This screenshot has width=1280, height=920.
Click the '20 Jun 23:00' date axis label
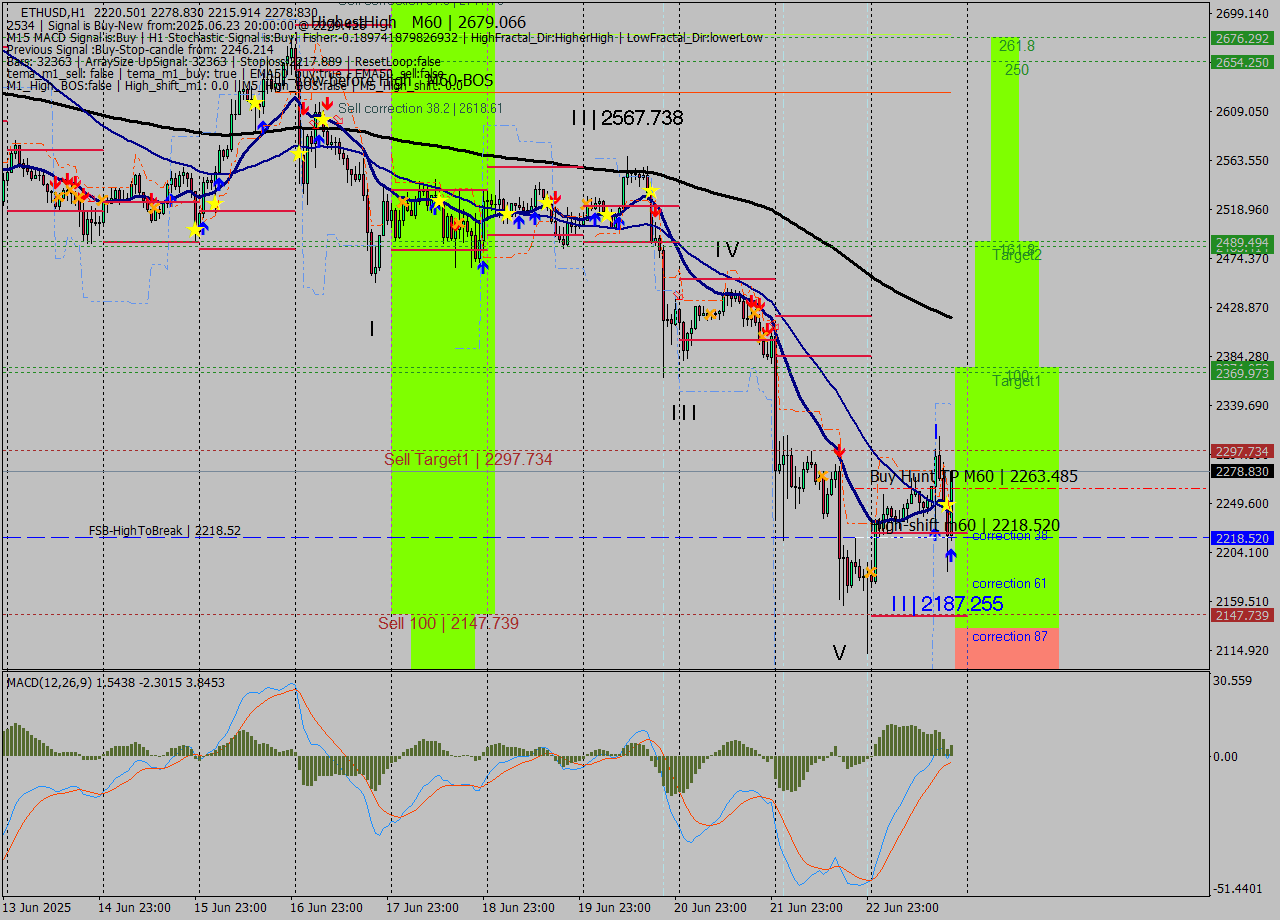click(x=713, y=907)
